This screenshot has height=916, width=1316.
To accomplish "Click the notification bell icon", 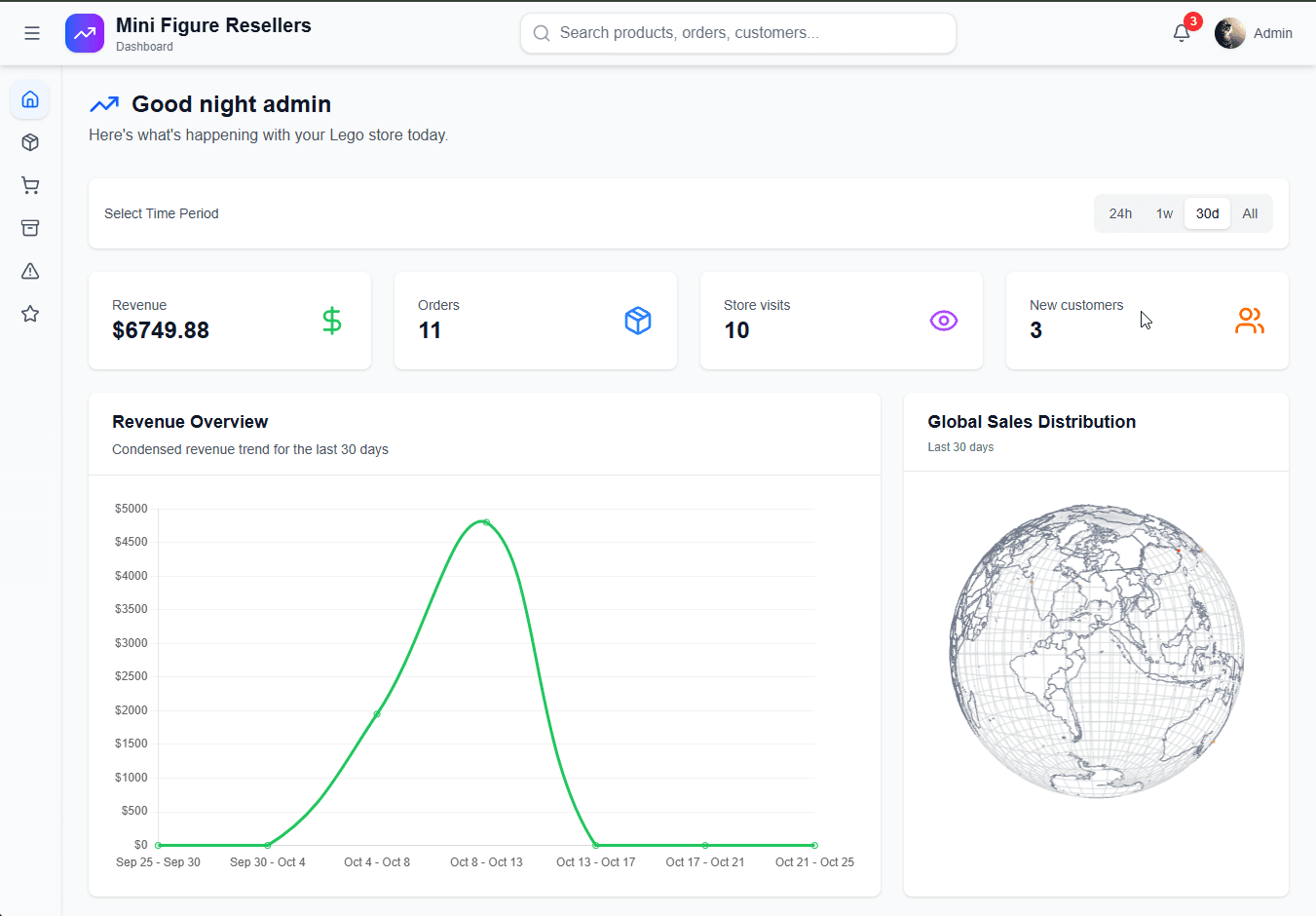I will tap(1181, 32).
